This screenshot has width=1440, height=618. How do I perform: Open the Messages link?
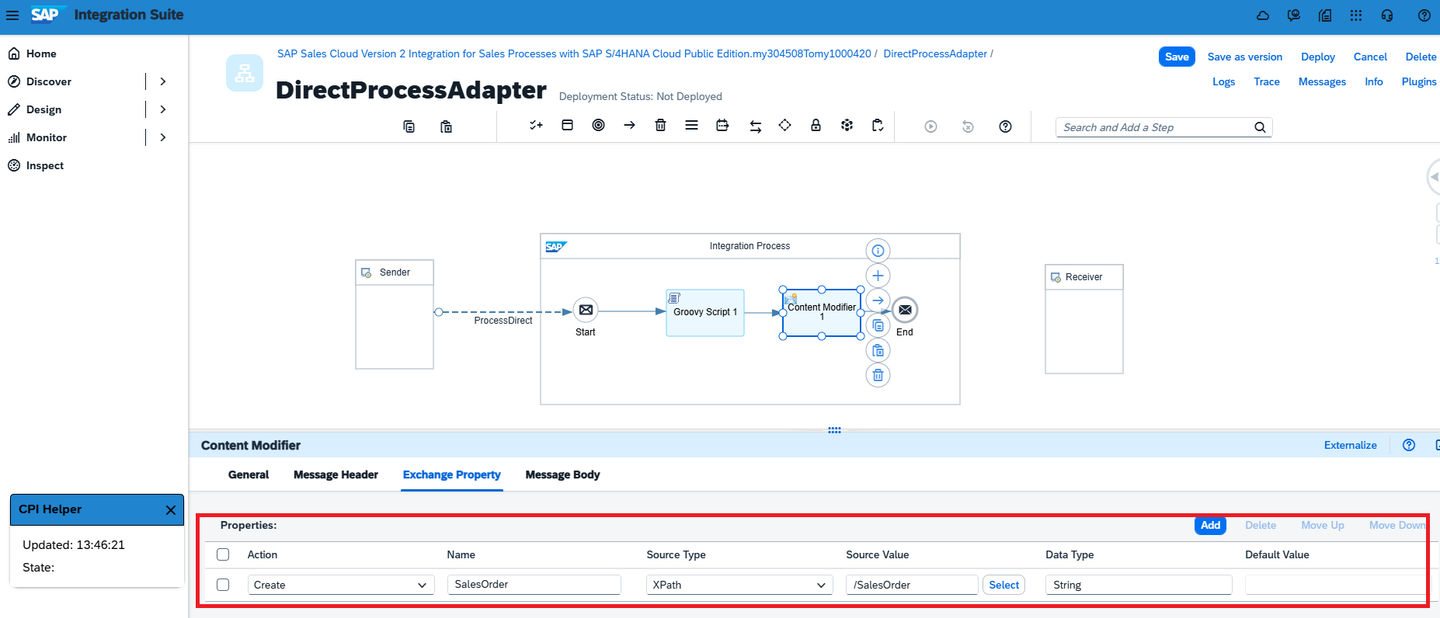click(x=1322, y=82)
